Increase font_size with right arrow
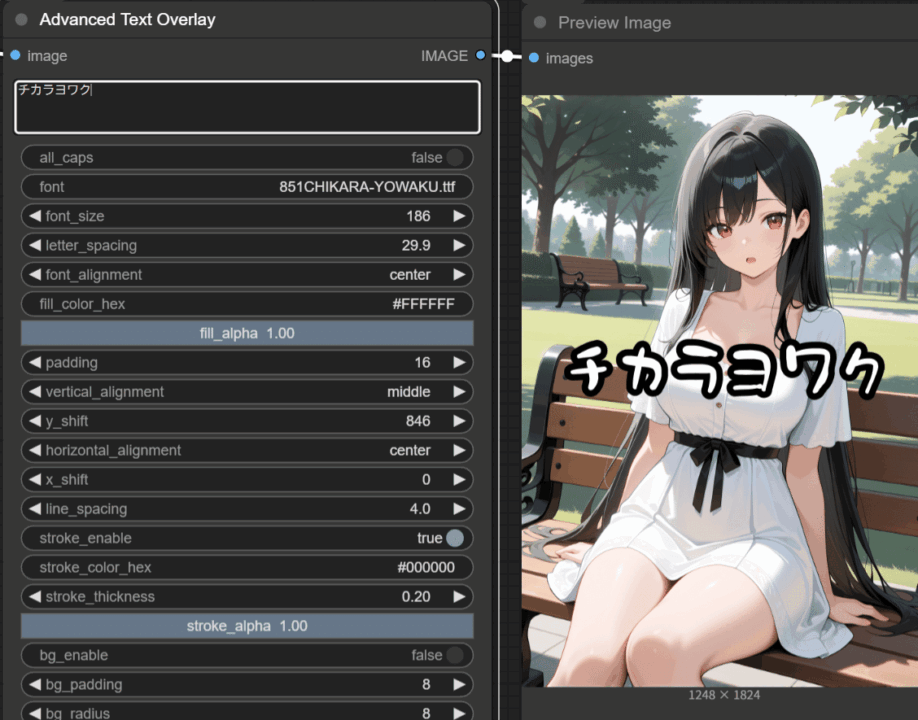This screenshot has height=720, width=918. [460, 216]
